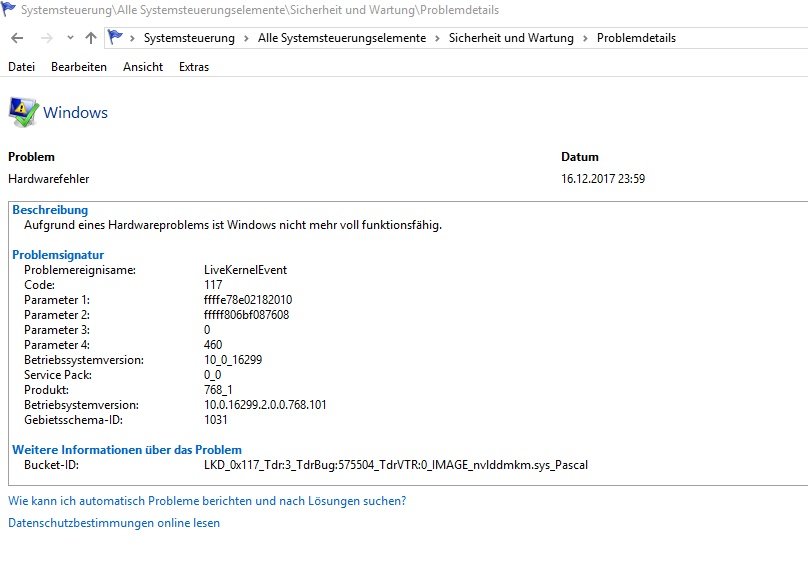Navigate up one level with the up arrow
This screenshot has height=578, width=808.
[91, 38]
